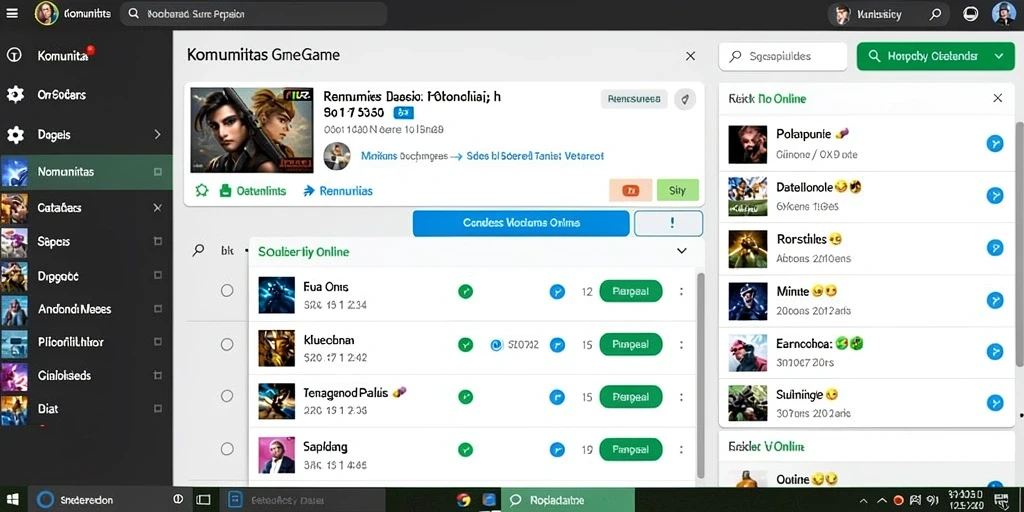Close the Catabars sidebar entry

click(157, 208)
